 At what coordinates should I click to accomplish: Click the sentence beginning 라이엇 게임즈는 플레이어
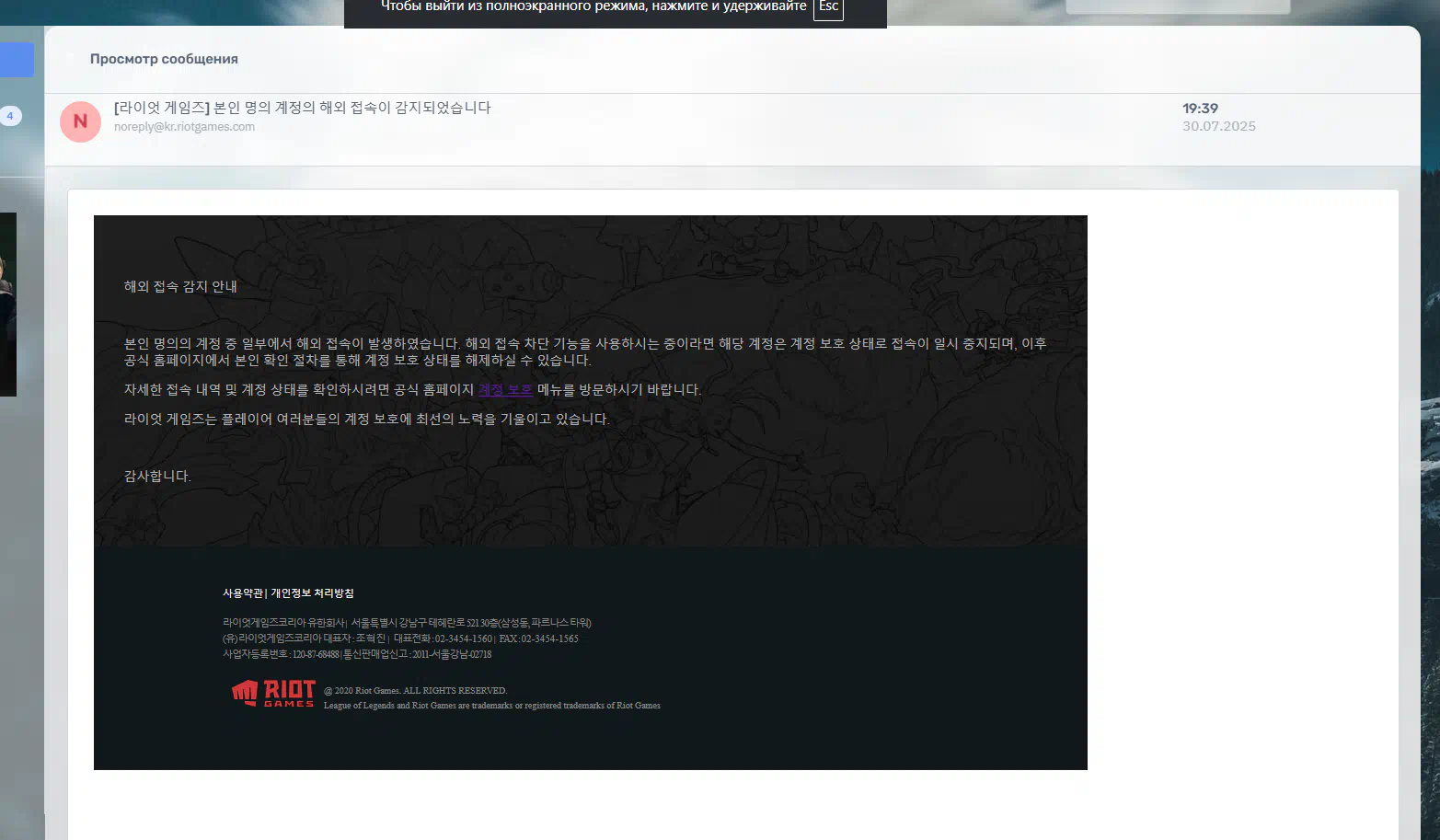point(367,419)
